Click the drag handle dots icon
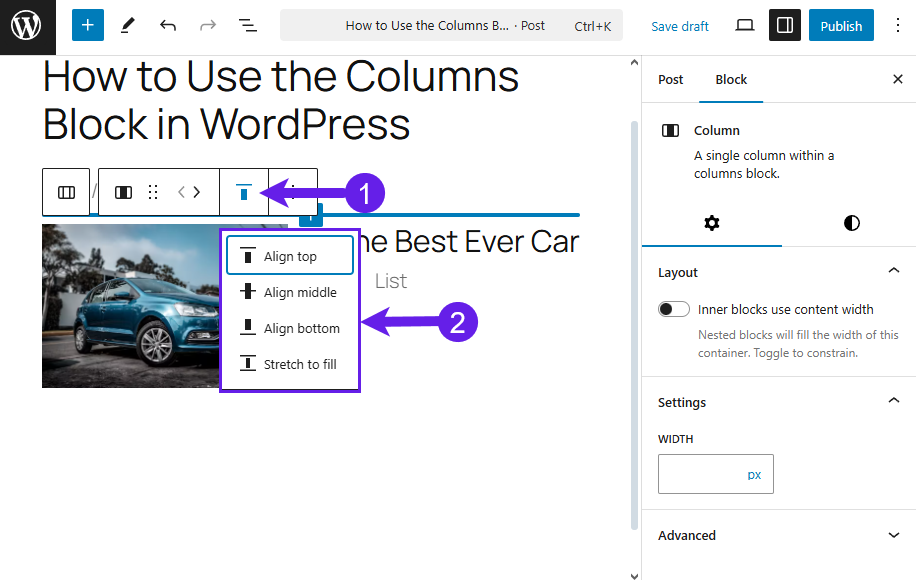The image size is (916, 580). [153, 192]
